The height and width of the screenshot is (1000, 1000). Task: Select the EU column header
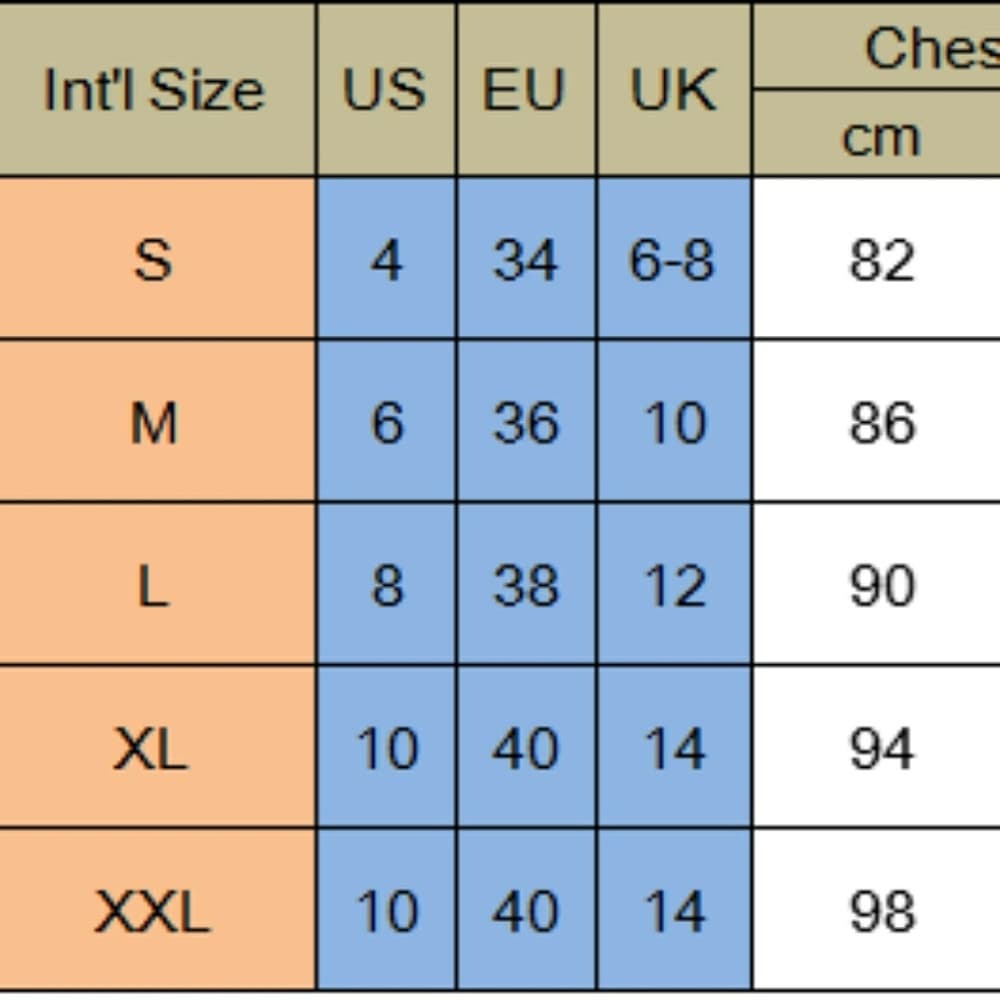pos(526,89)
